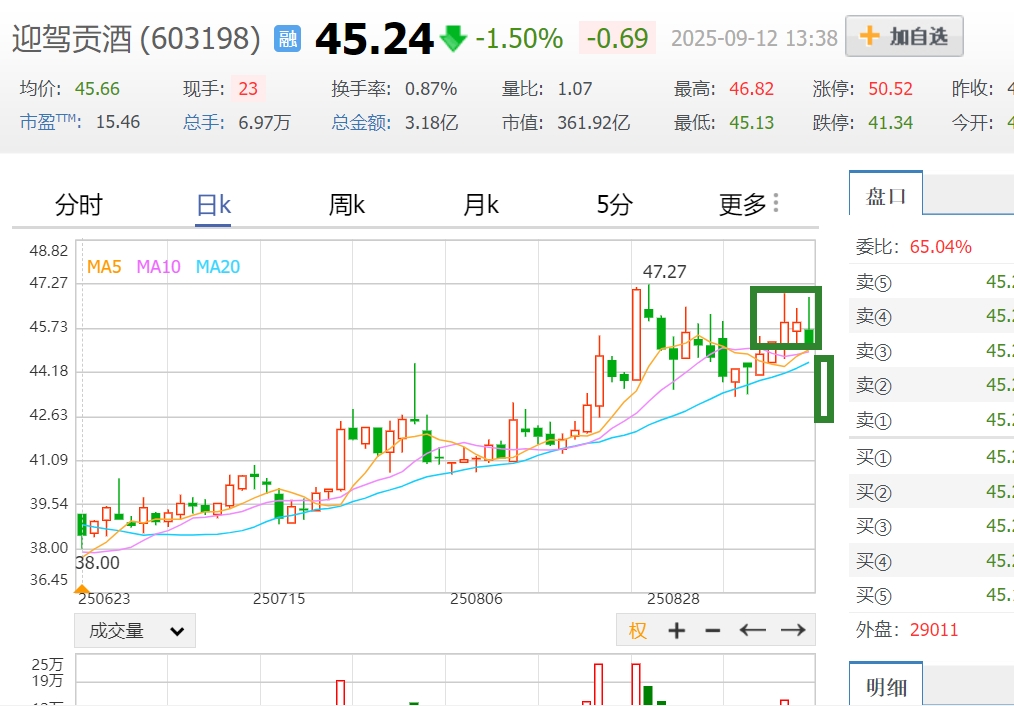This screenshot has height=706, width=1014.
Task: Zoom in chart with plus icon
Action: pyautogui.click(x=676, y=630)
